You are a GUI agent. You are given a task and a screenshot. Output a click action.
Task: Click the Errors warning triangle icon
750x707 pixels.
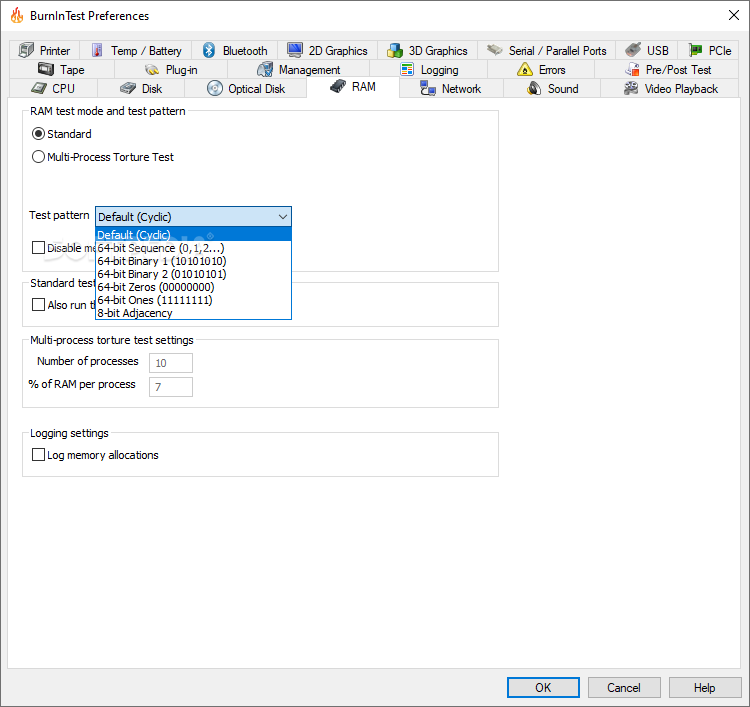point(525,69)
